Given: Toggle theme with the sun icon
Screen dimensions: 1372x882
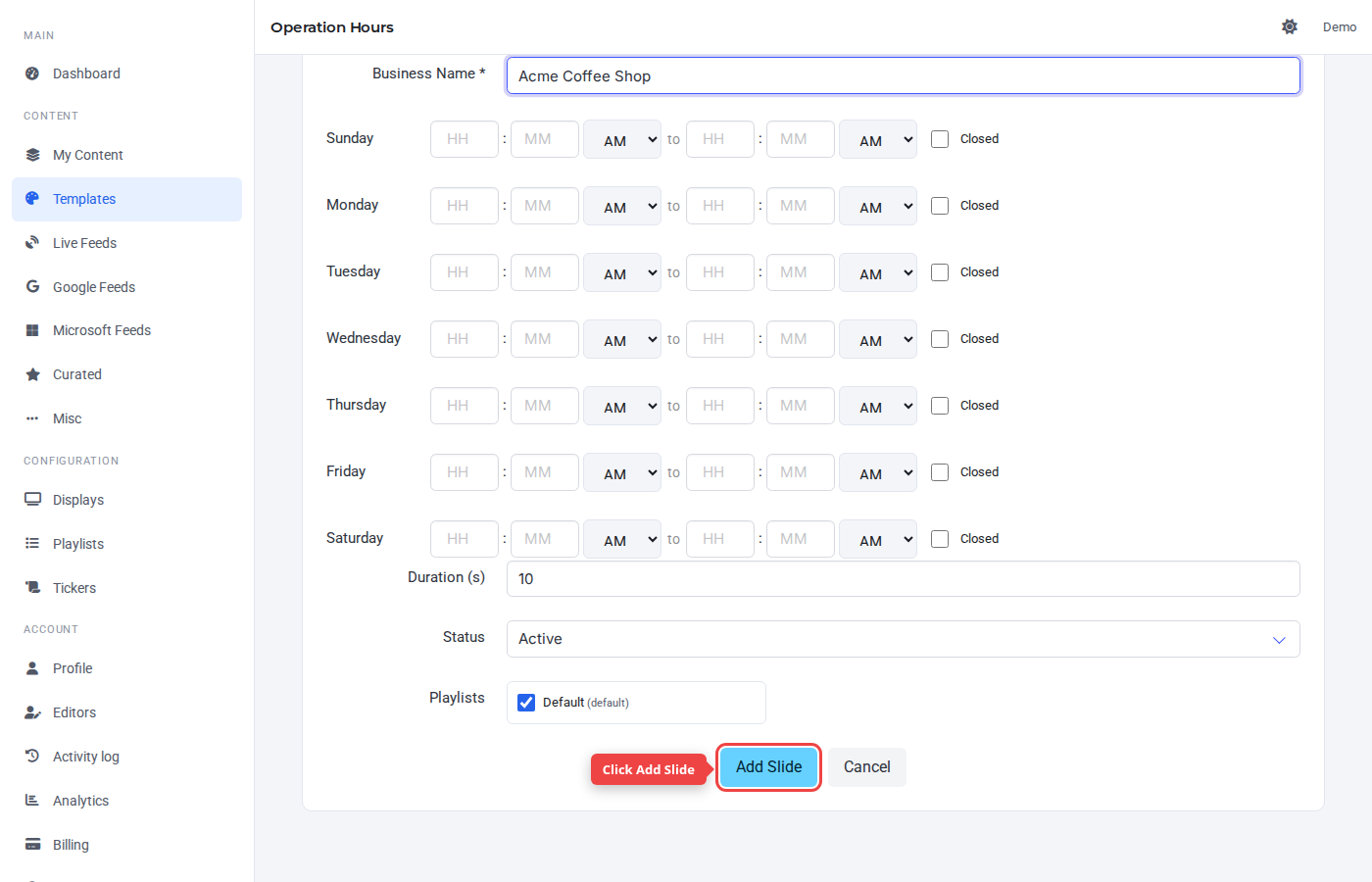Looking at the screenshot, I should (1290, 27).
